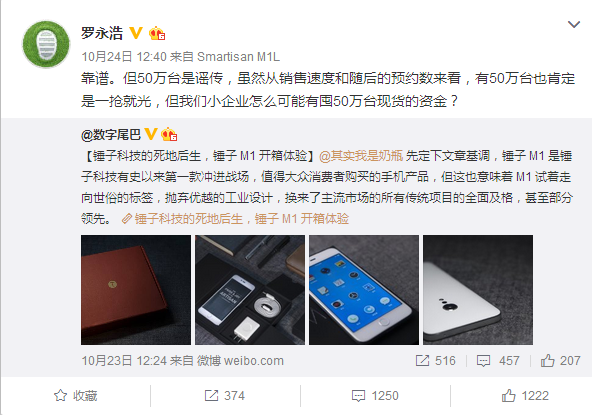Open the 数字尾巴 account link
This screenshot has width=592, height=415.
[111, 134]
